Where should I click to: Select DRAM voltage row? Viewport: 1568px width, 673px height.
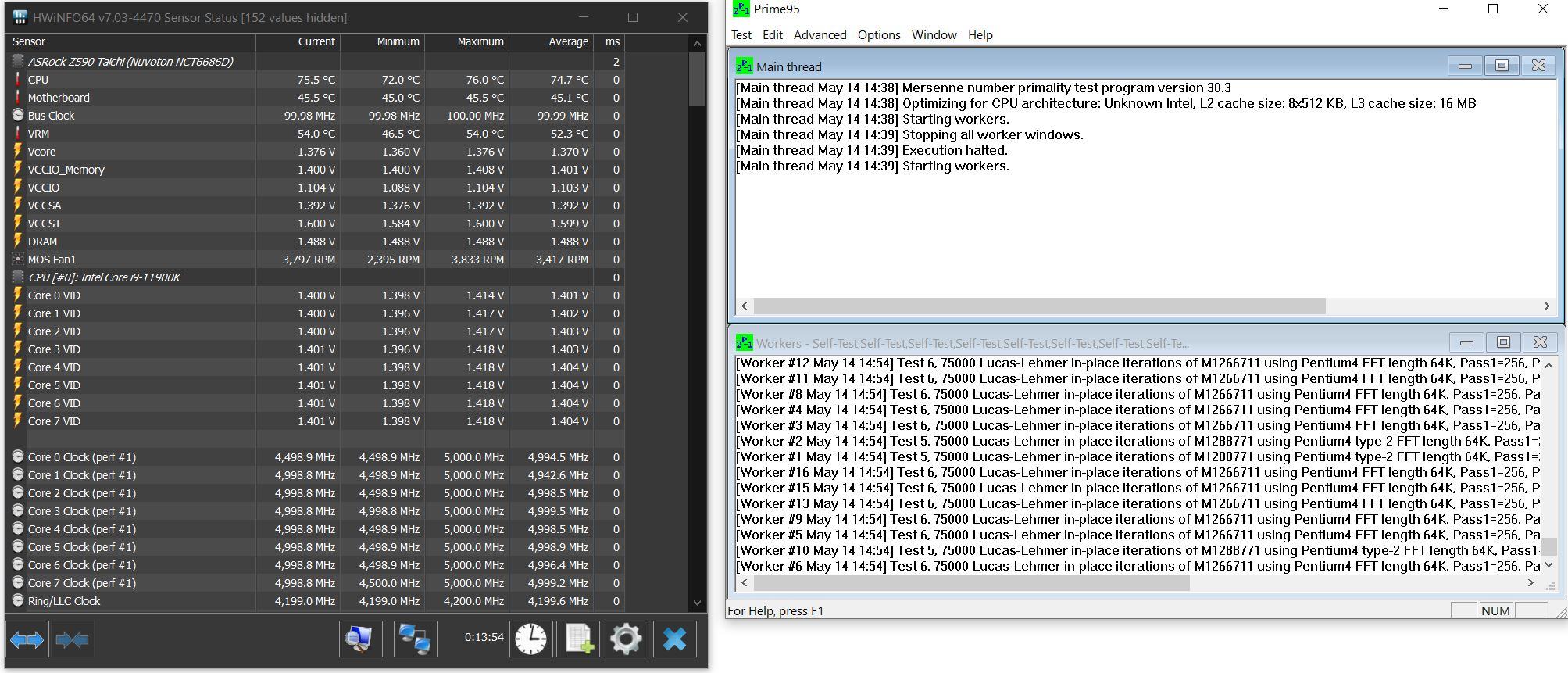(315, 241)
